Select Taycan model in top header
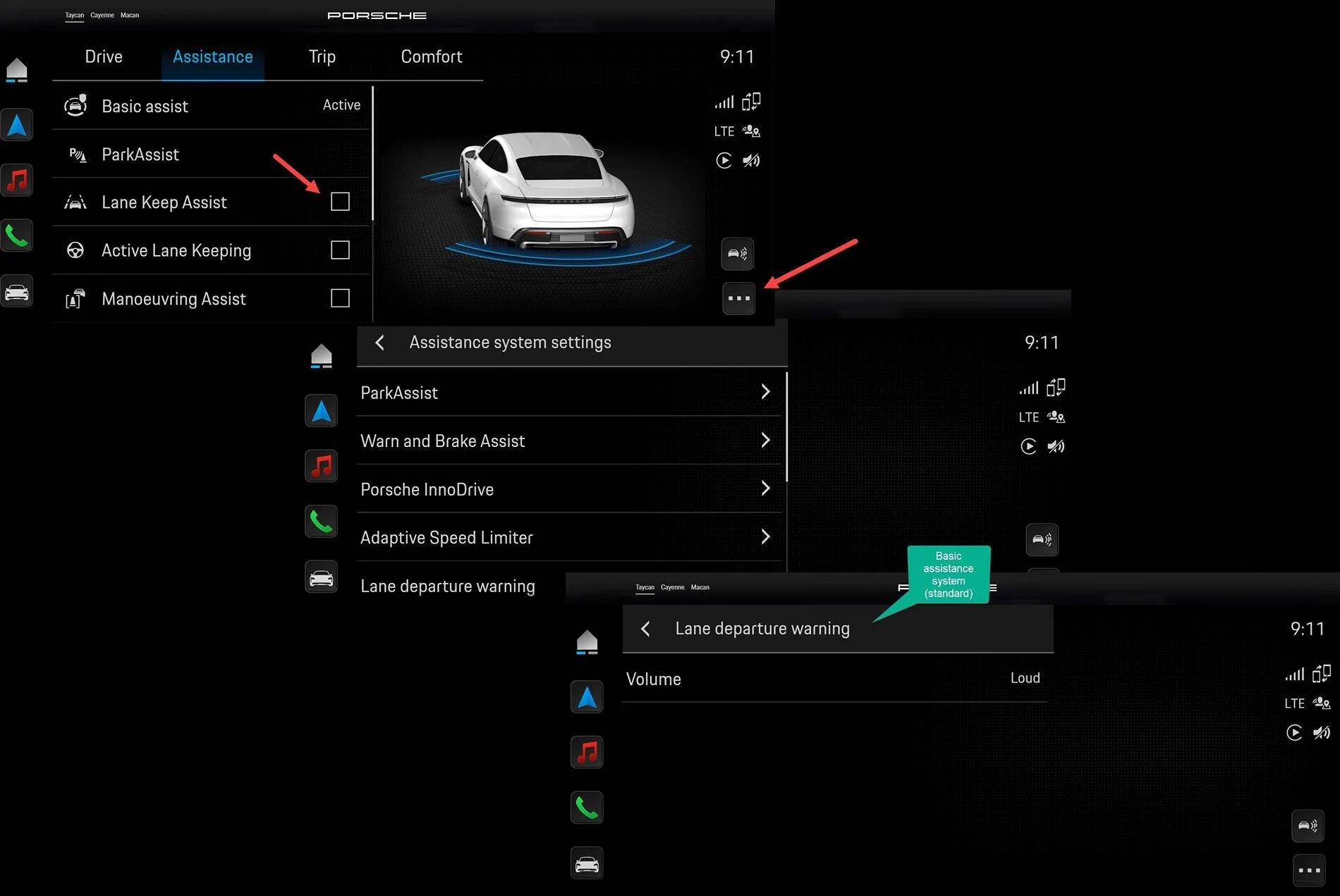Screen dimensions: 1340x896 pyautogui.click(x=75, y=16)
